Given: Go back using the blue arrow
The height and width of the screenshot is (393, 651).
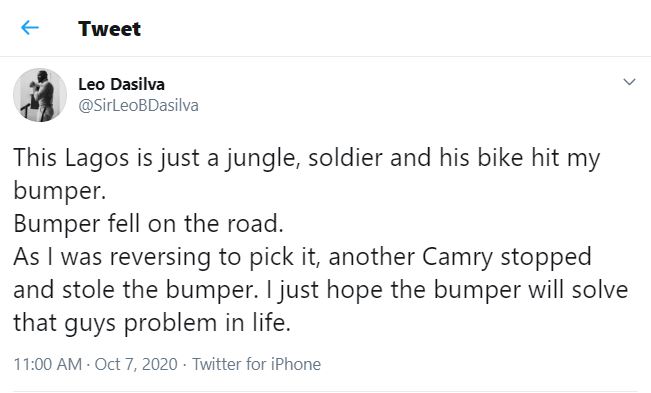Looking at the screenshot, I should [30, 28].
